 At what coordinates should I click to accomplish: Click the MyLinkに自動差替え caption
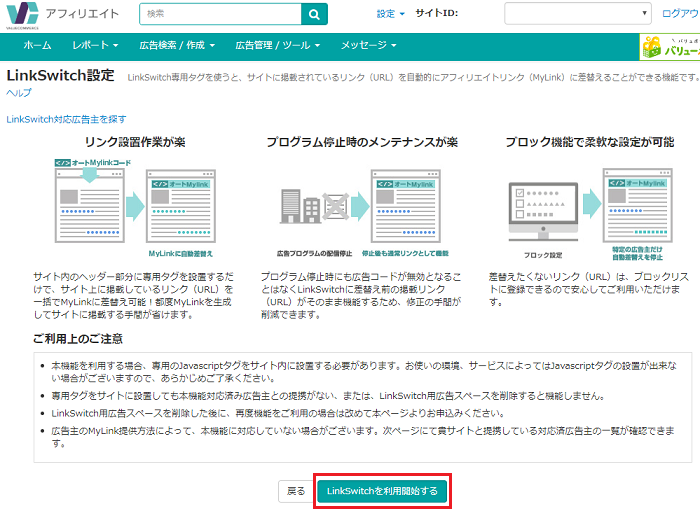[x=180, y=254]
